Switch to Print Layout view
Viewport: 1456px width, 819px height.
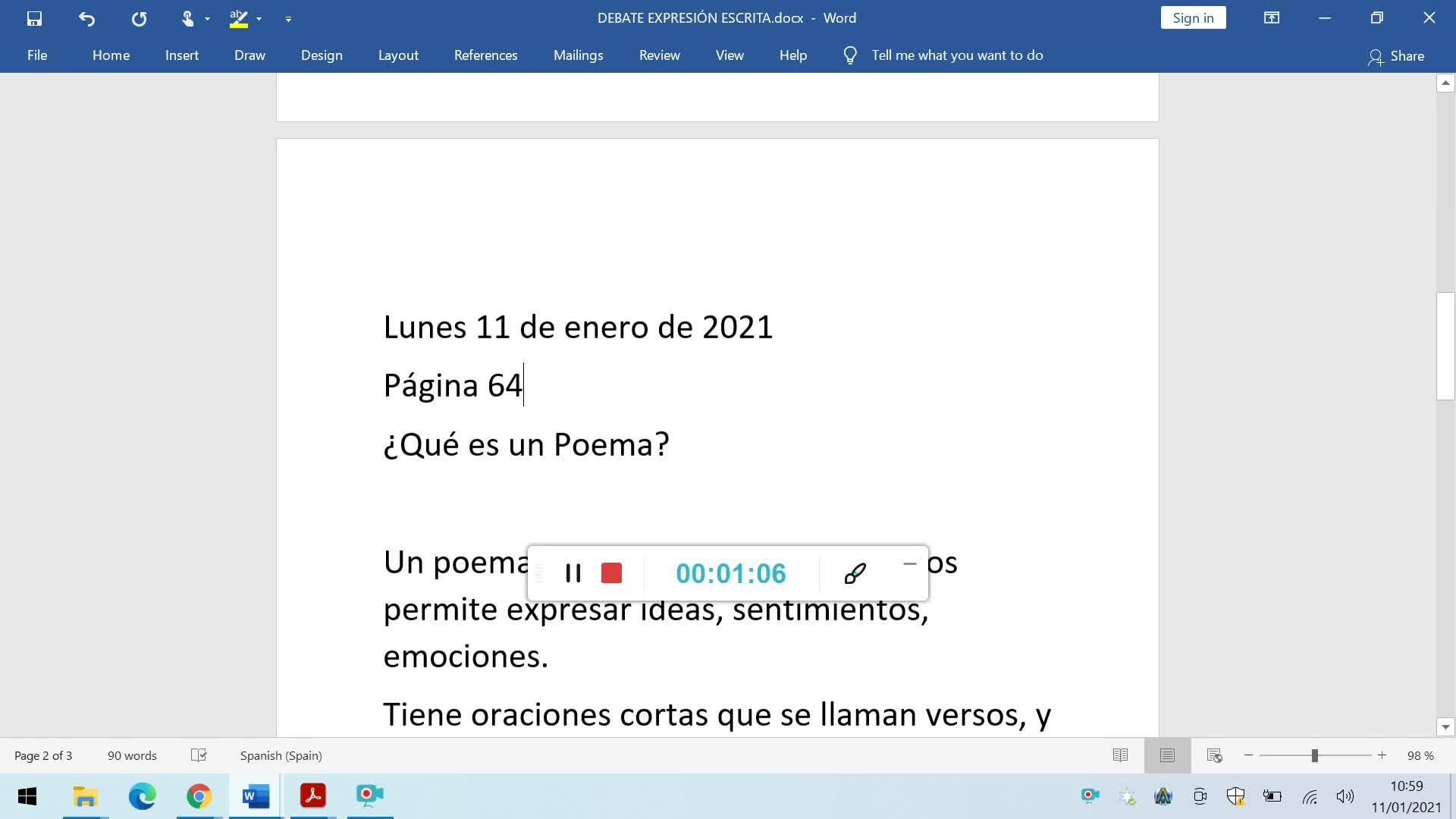(1167, 755)
